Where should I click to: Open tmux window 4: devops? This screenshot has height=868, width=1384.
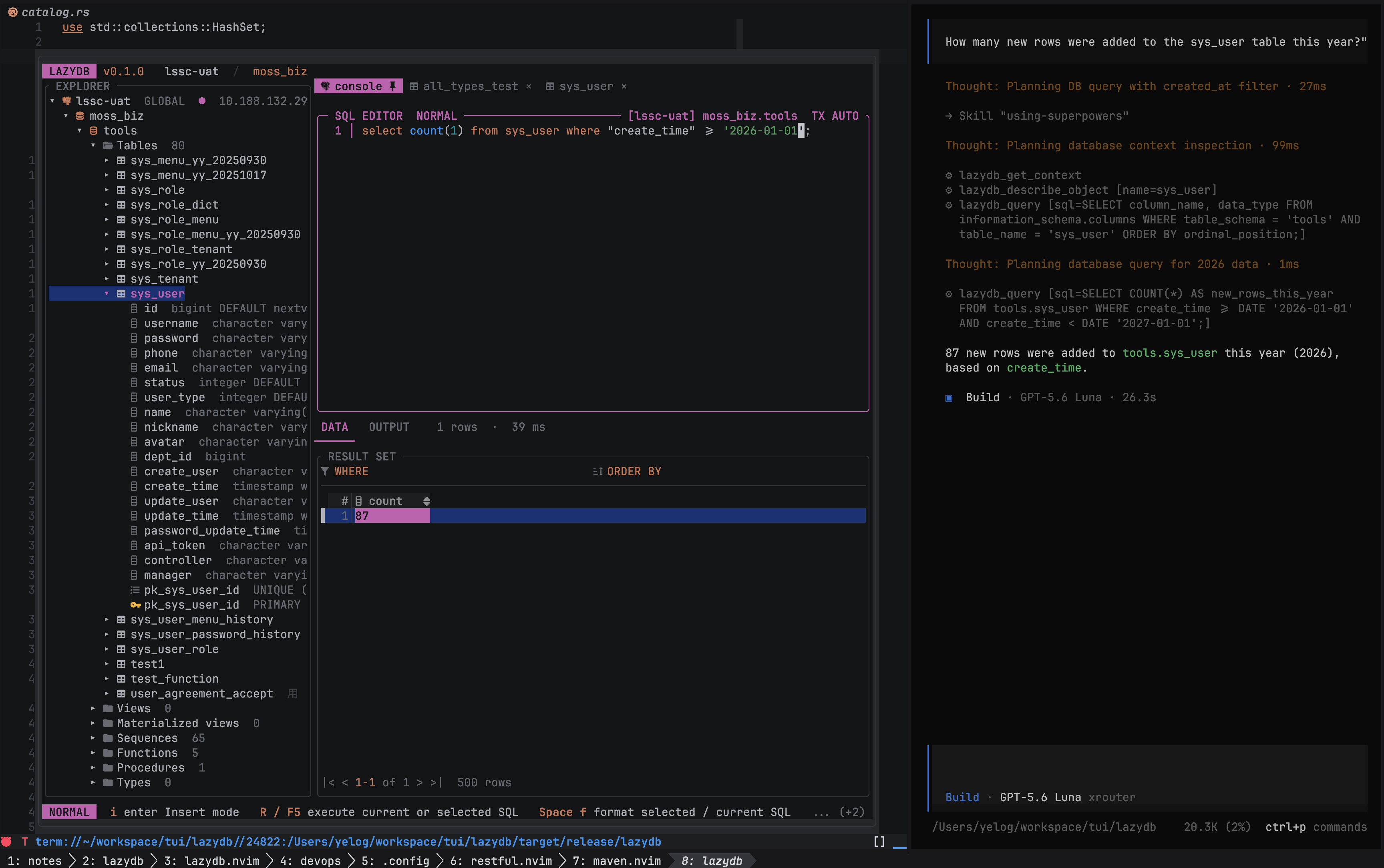pyautogui.click(x=310, y=860)
